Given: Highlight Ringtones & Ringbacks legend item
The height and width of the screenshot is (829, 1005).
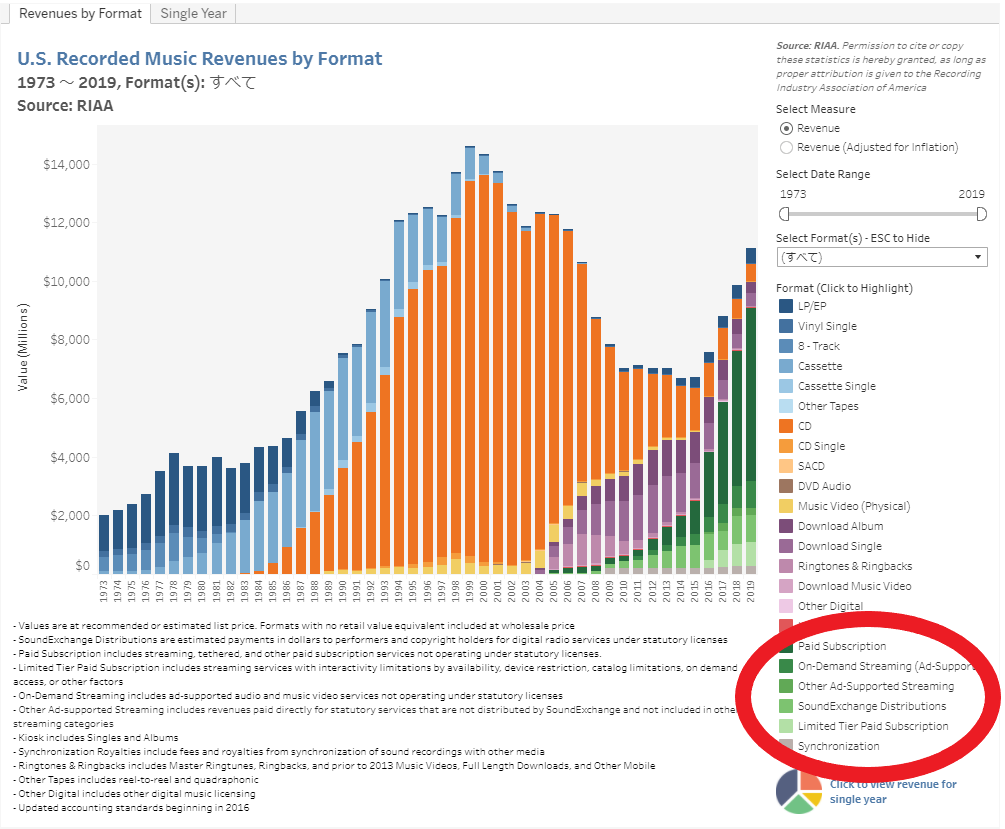Looking at the screenshot, I should coord(854,566).
